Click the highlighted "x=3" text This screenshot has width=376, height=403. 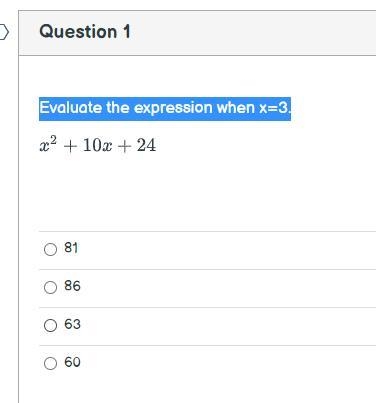coord(273,108)
